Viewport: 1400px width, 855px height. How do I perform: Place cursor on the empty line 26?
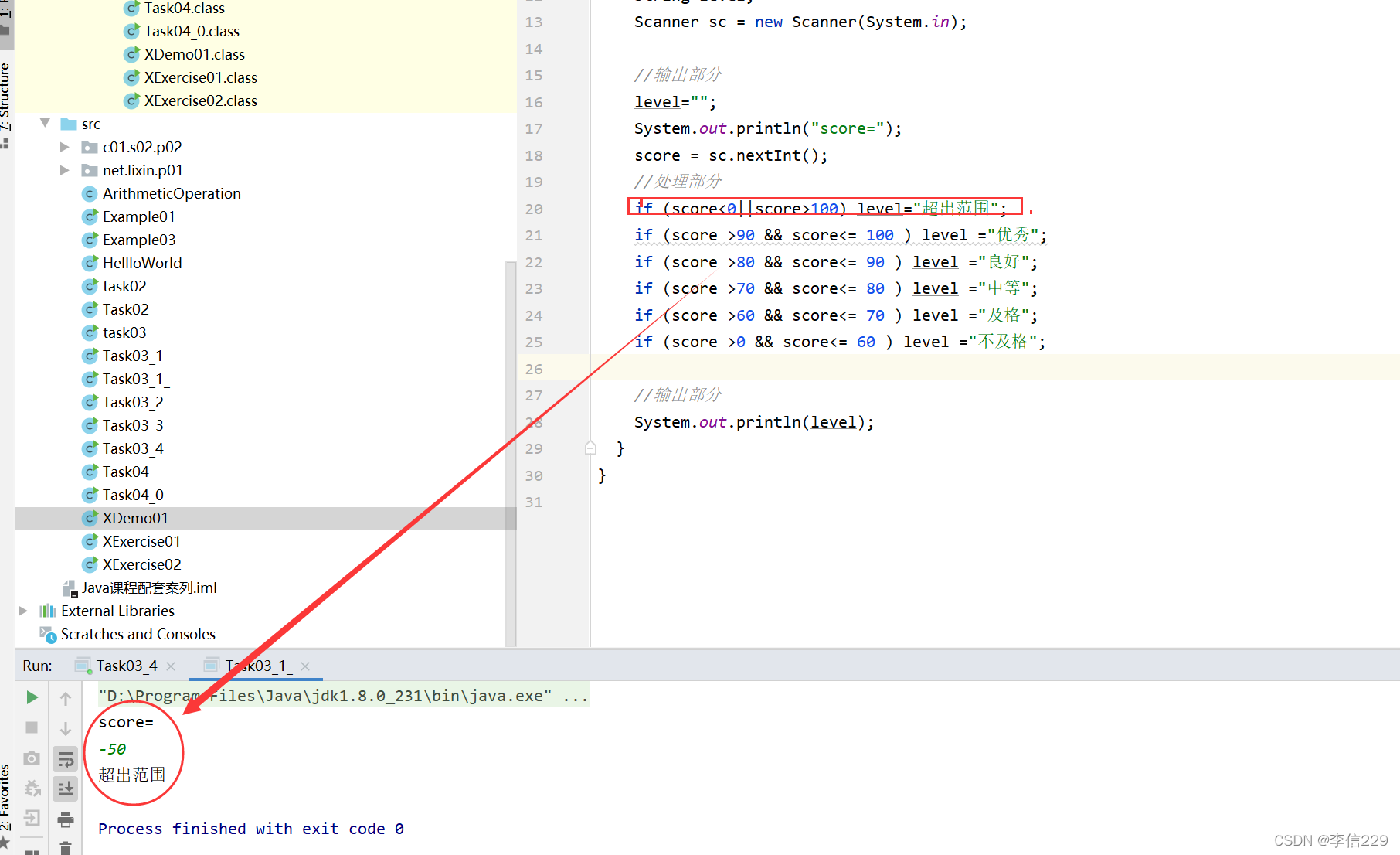point(995,369)
